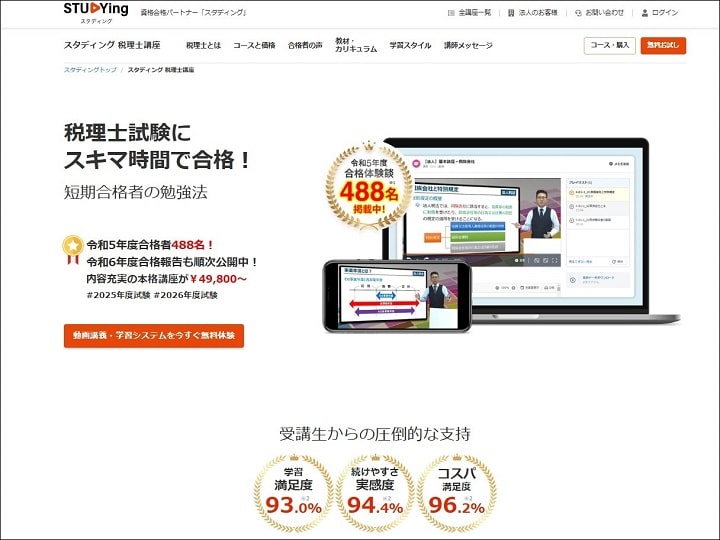This screenshot has height=540, width=720.
Task: Click the 令和5年度合格者488名！ text
Action: point(150,245)
